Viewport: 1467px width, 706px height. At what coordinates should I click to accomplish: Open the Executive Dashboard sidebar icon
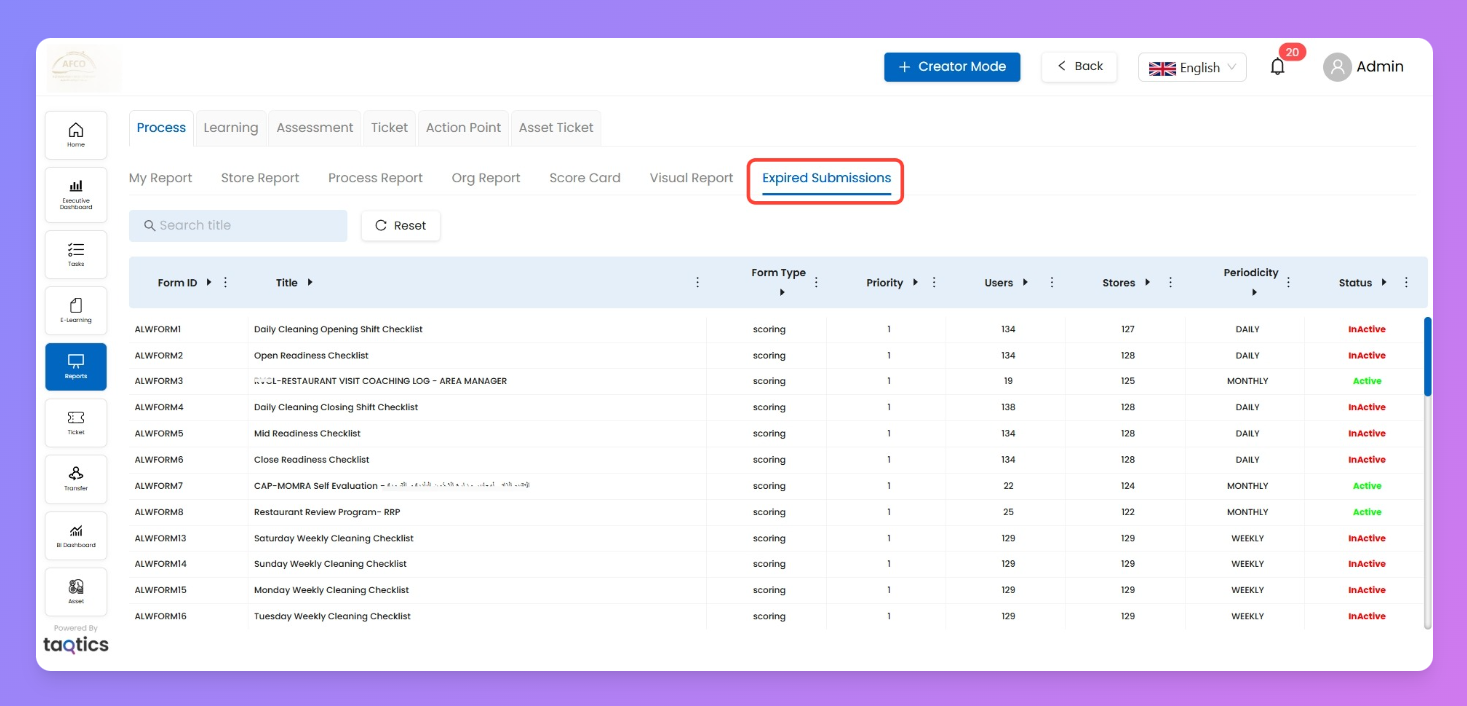click(76, 191)
